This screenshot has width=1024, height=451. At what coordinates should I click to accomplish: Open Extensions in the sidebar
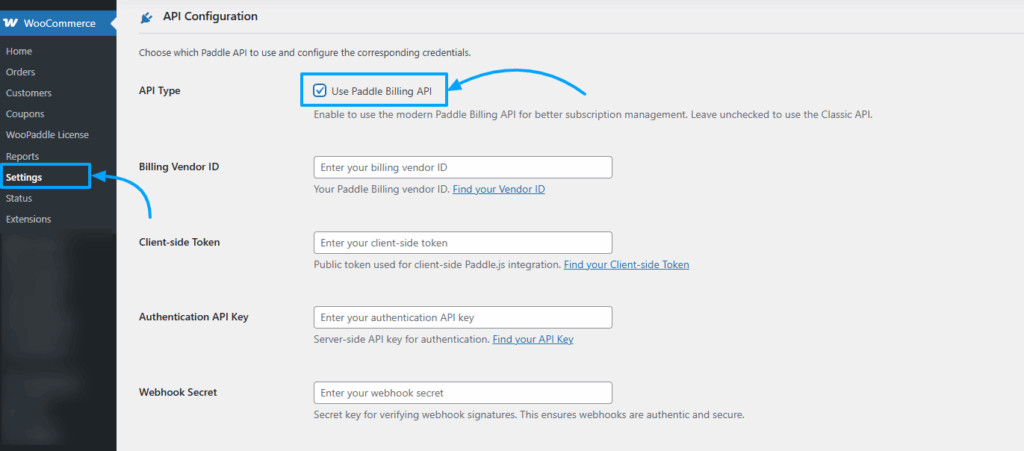pyautogui.click(x=29, y=219)
